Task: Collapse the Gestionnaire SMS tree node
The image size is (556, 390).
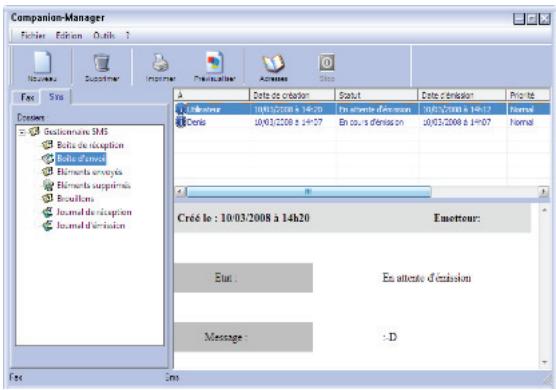Action: 22,132
